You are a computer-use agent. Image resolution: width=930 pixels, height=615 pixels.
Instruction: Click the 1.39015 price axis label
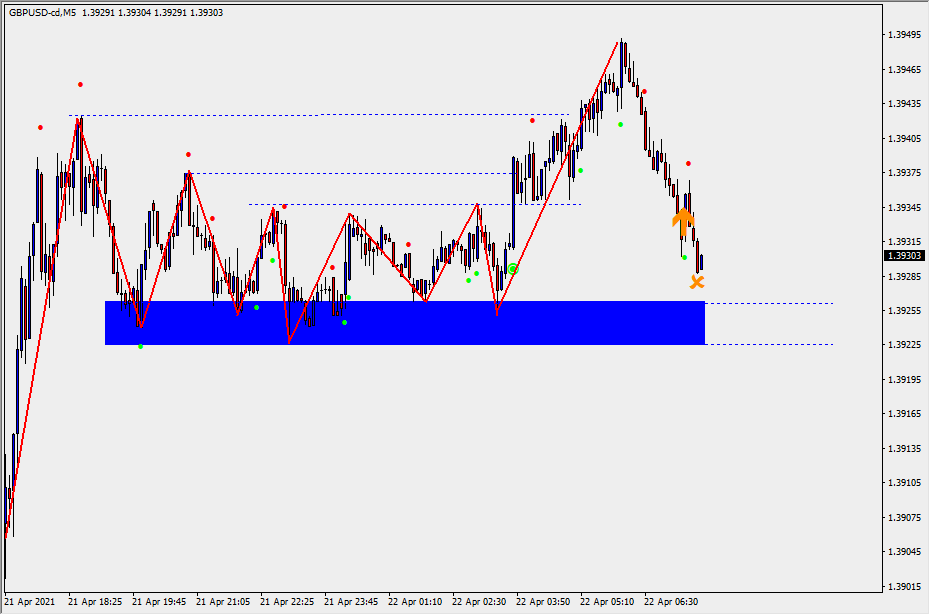pyautogui.click(x=904, y=586)
